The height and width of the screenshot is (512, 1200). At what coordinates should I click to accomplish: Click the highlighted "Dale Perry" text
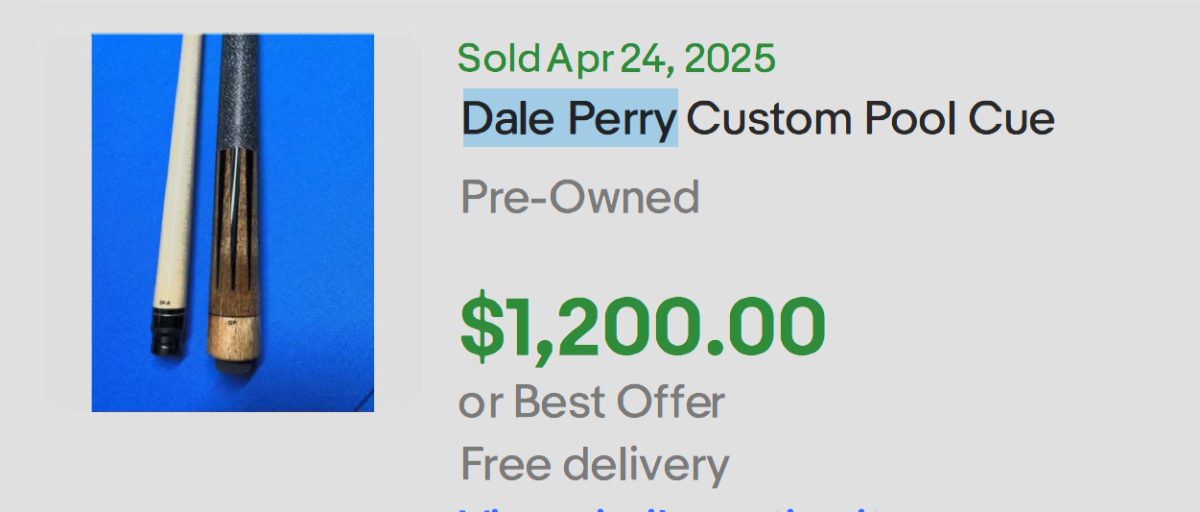point(569,119)
